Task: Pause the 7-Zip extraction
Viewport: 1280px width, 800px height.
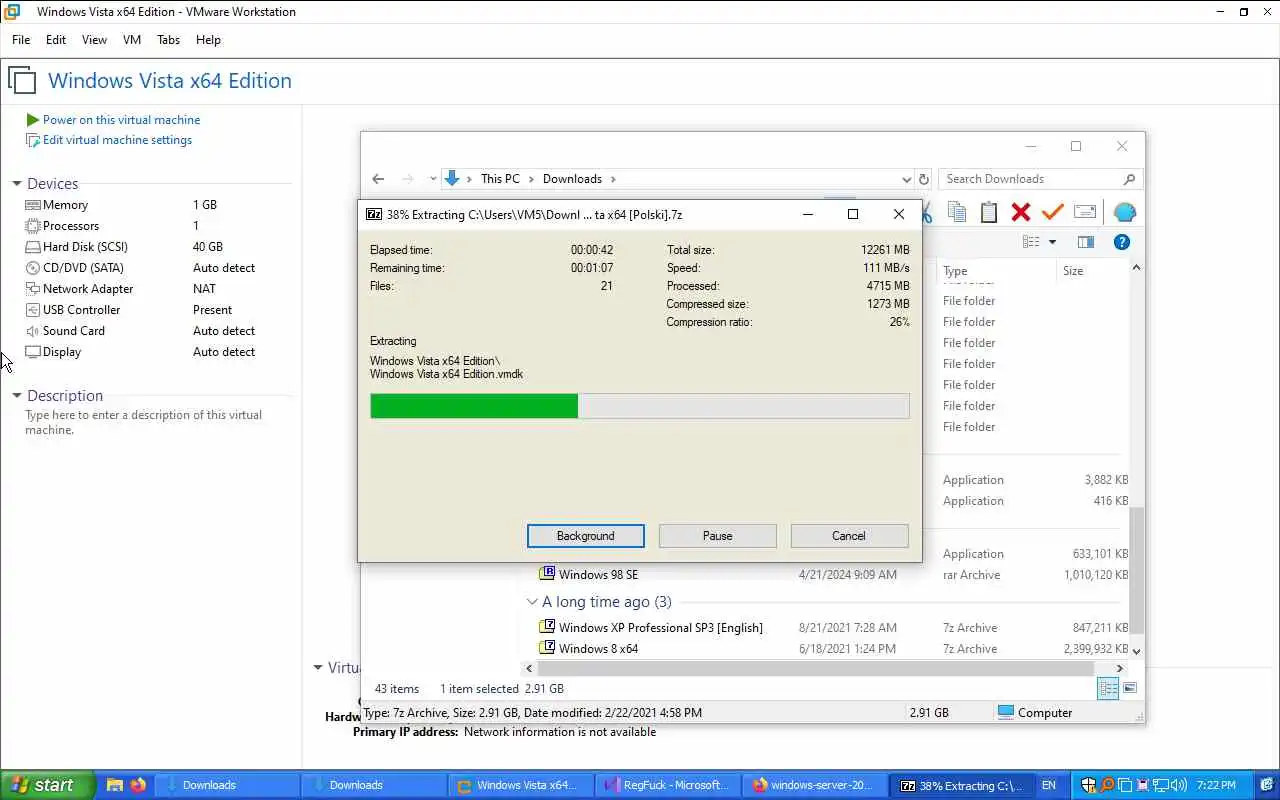Action: pos(718,536)
